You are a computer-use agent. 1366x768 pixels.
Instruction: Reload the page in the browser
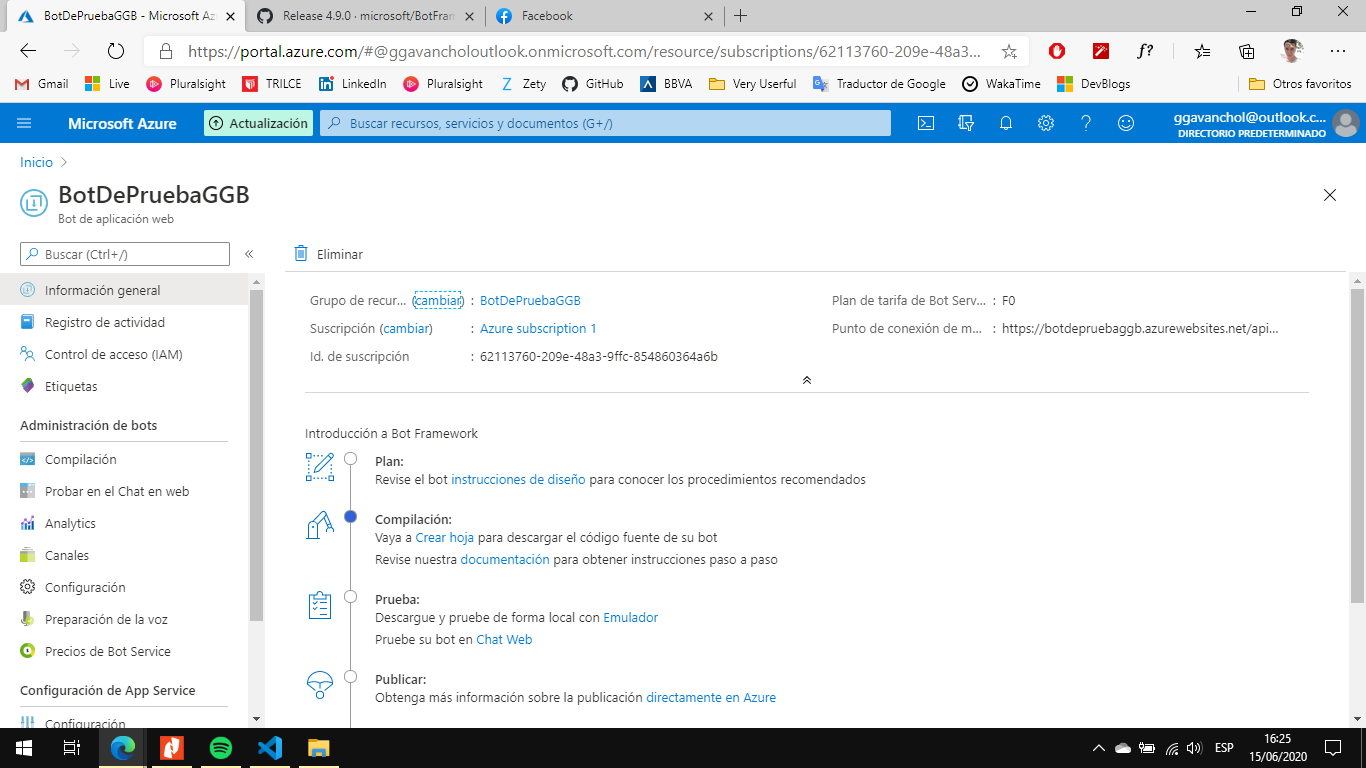[115, 51]
